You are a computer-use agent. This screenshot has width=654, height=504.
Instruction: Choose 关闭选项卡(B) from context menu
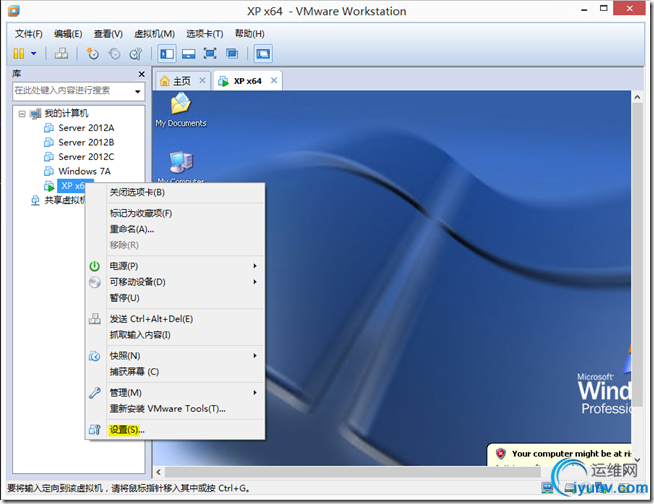point(137,193)
